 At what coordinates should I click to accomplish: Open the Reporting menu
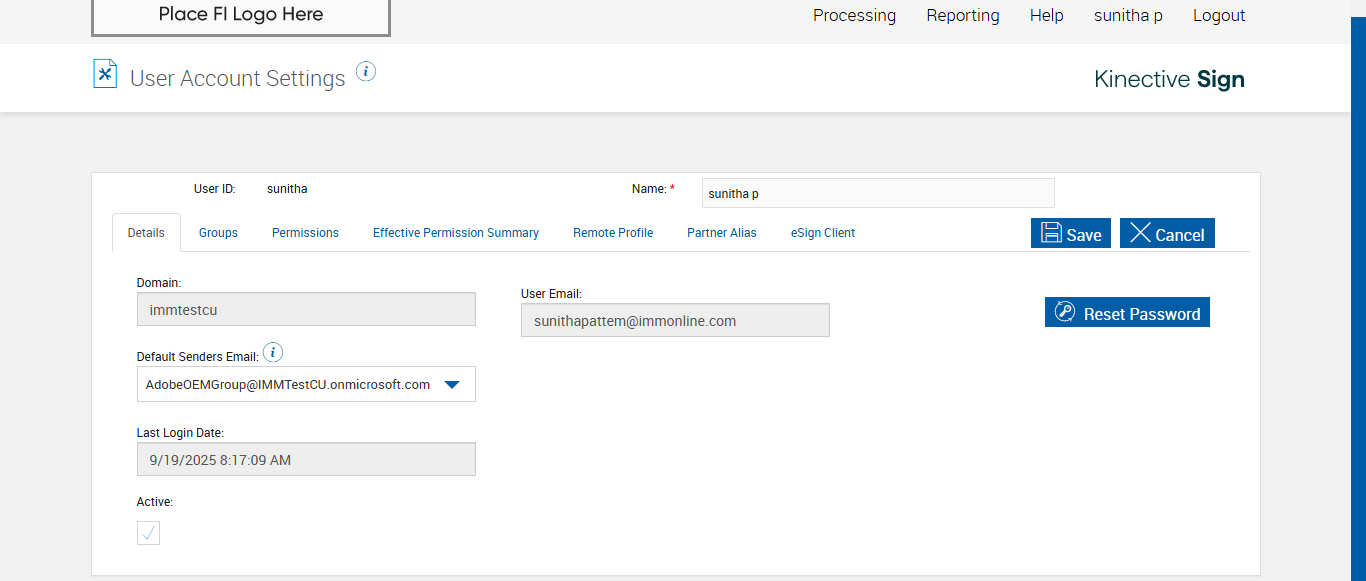tap(962, 15)
